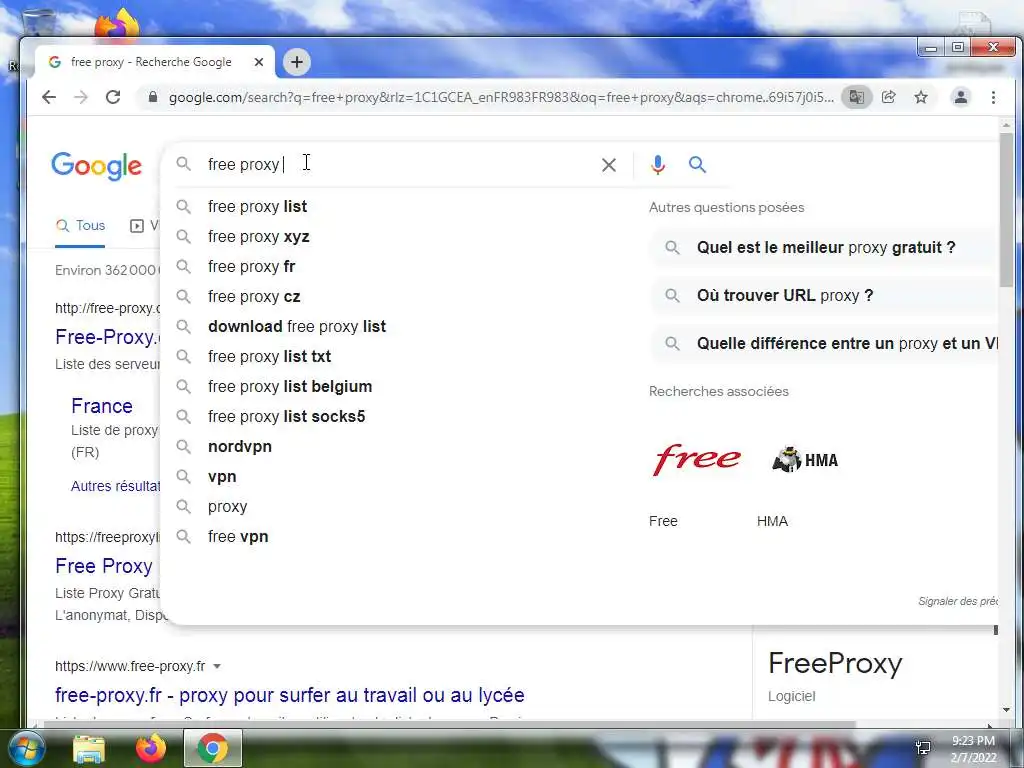Choose suggestion download free proxy list
Viewport: 1024px width, 768px height.
[296, 327]
